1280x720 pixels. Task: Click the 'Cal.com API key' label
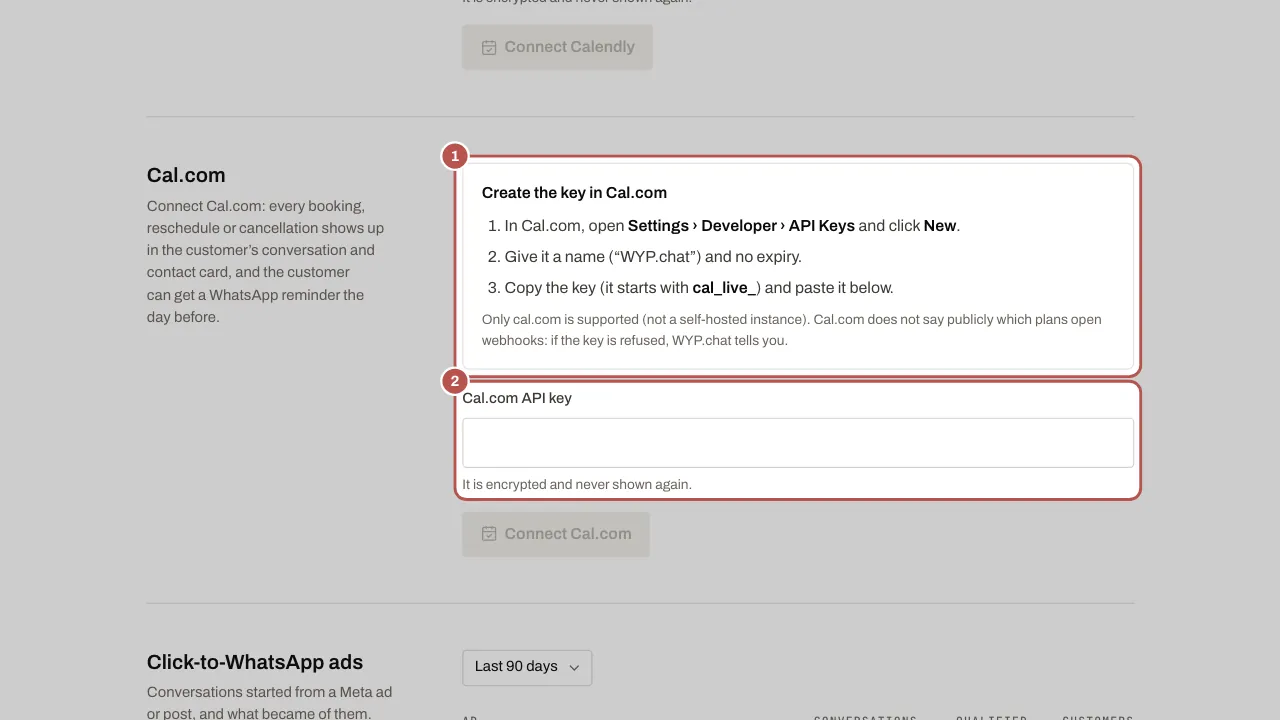[517, 398]
